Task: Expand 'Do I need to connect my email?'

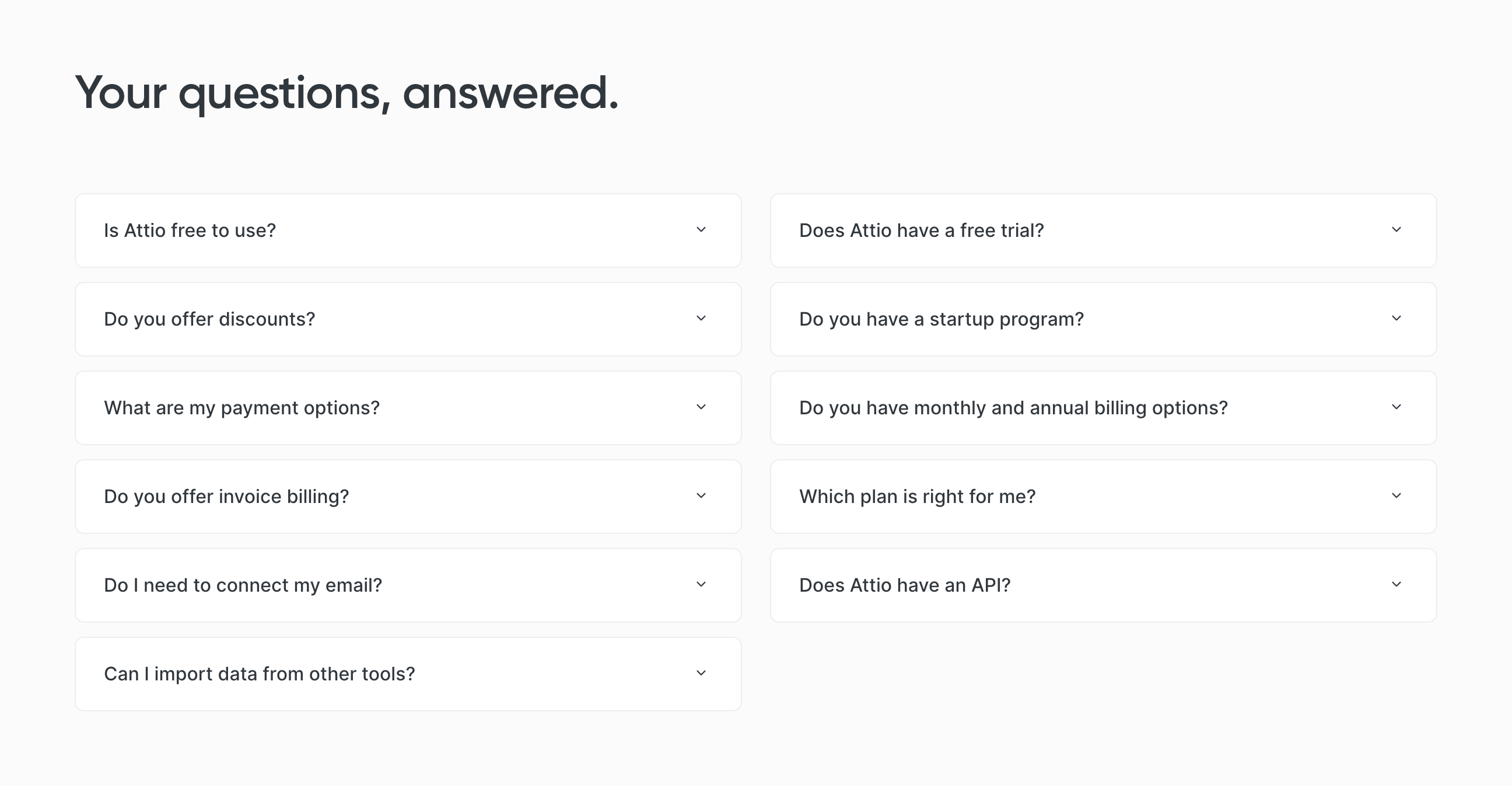Action: tap(407, 585)
